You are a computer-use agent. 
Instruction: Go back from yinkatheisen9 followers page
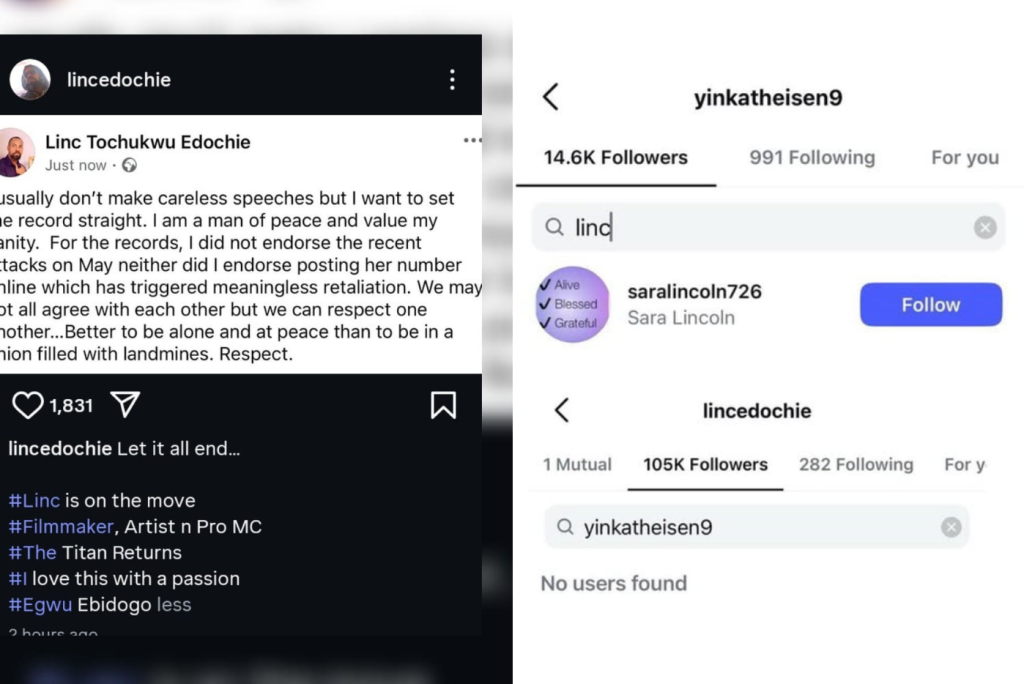551,97
